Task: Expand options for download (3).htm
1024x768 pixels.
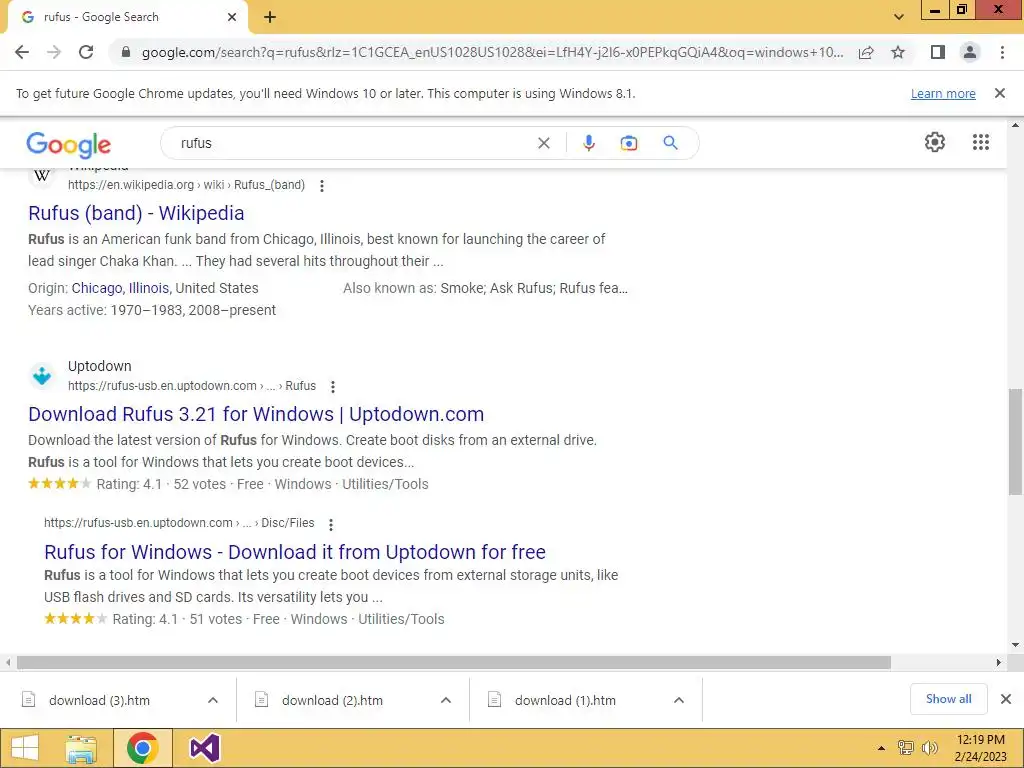Action: point(213,700)
